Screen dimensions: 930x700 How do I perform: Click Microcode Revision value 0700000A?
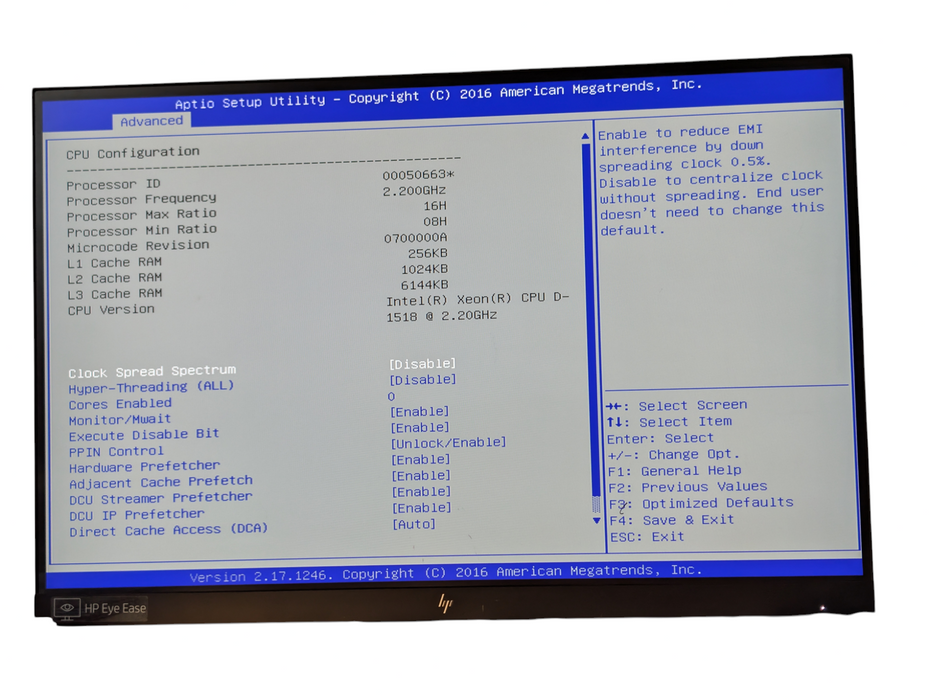tap(416, 238)
